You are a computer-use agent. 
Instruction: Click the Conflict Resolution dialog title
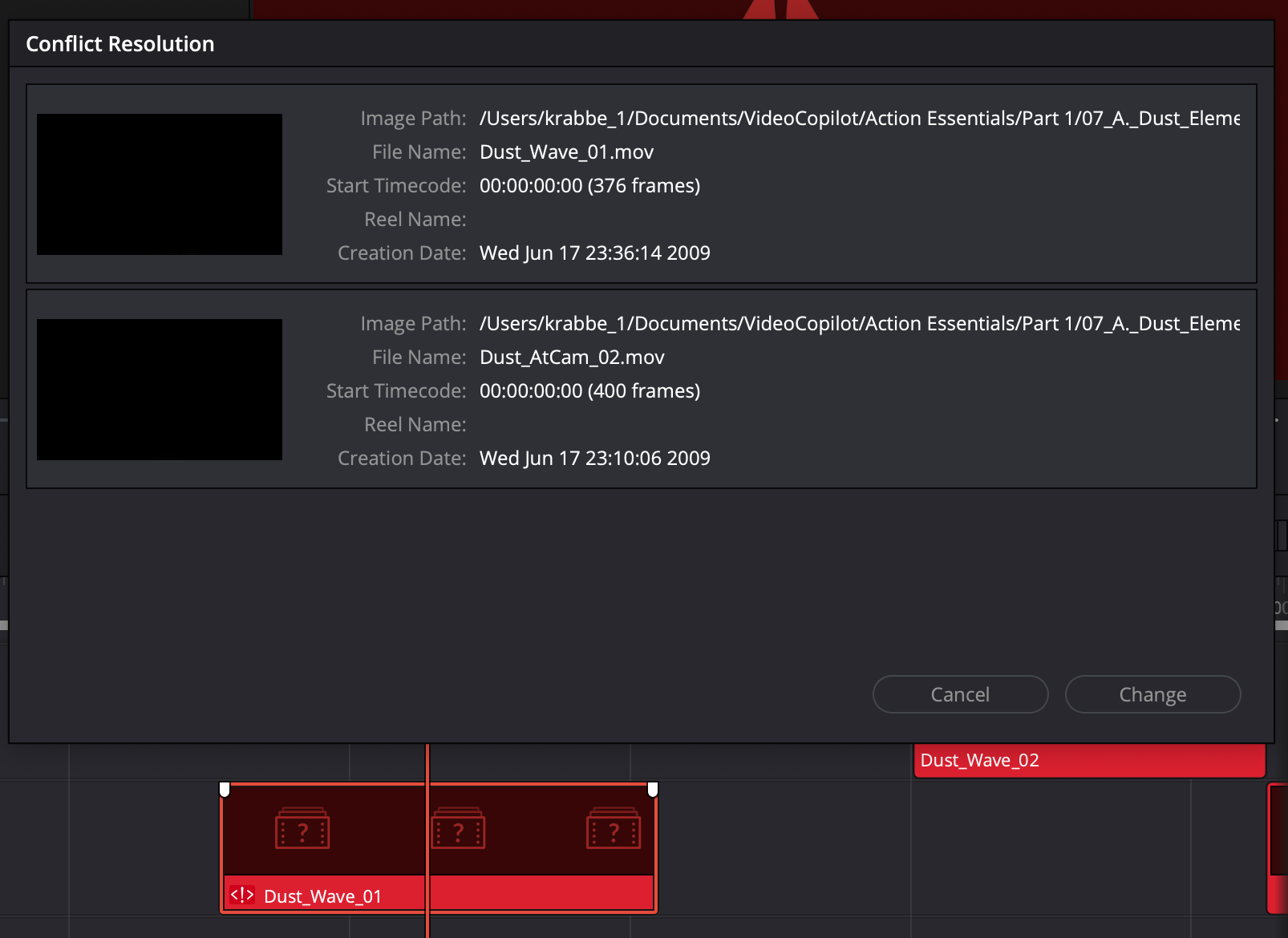pyautogui.click(x=120, y=44)
